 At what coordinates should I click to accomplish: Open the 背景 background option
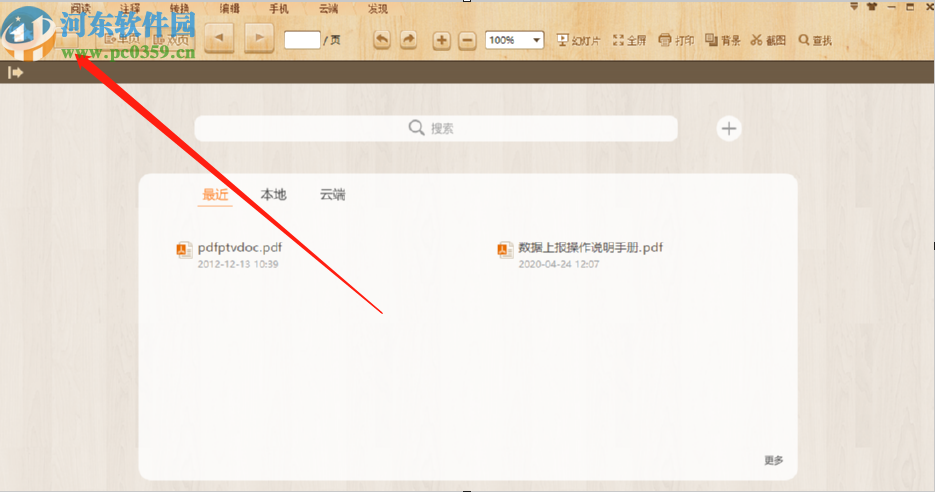click(x=723, y=40)
